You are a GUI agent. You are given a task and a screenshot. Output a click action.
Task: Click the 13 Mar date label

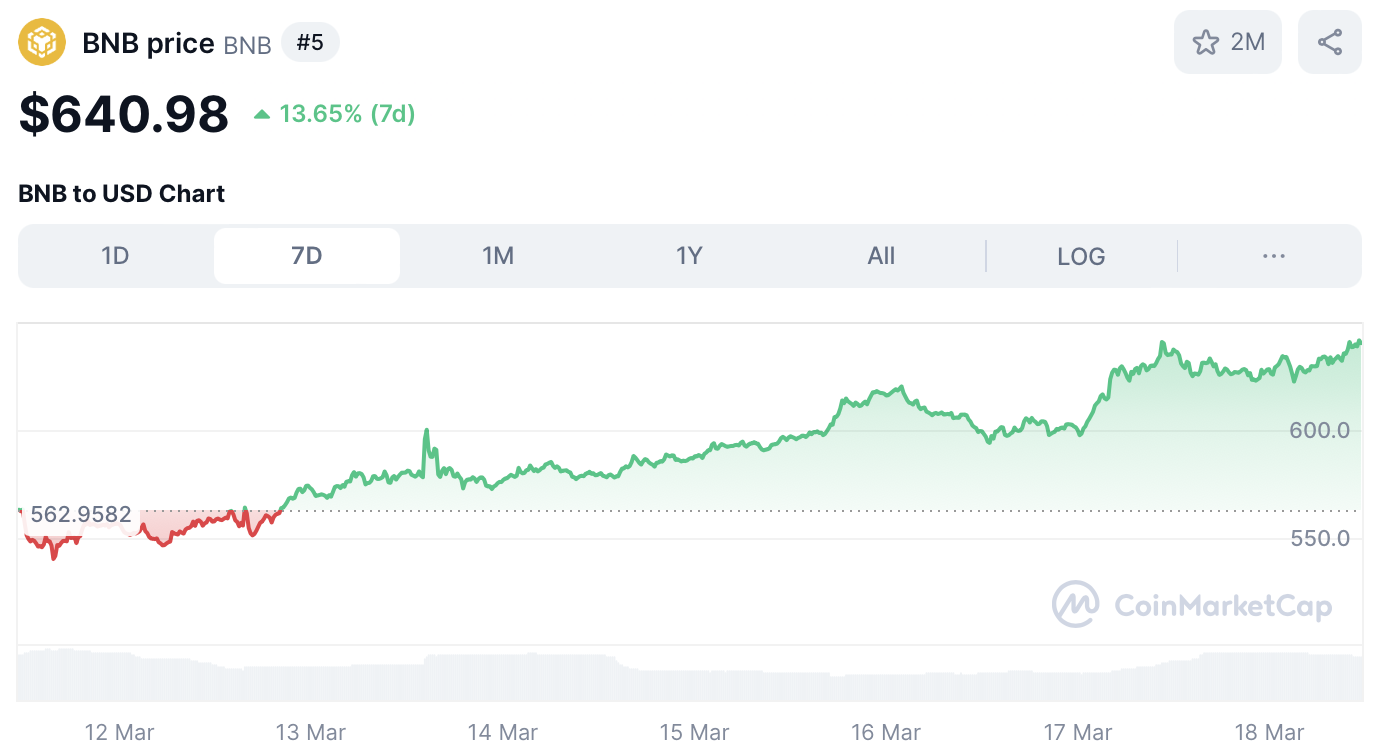311,732
